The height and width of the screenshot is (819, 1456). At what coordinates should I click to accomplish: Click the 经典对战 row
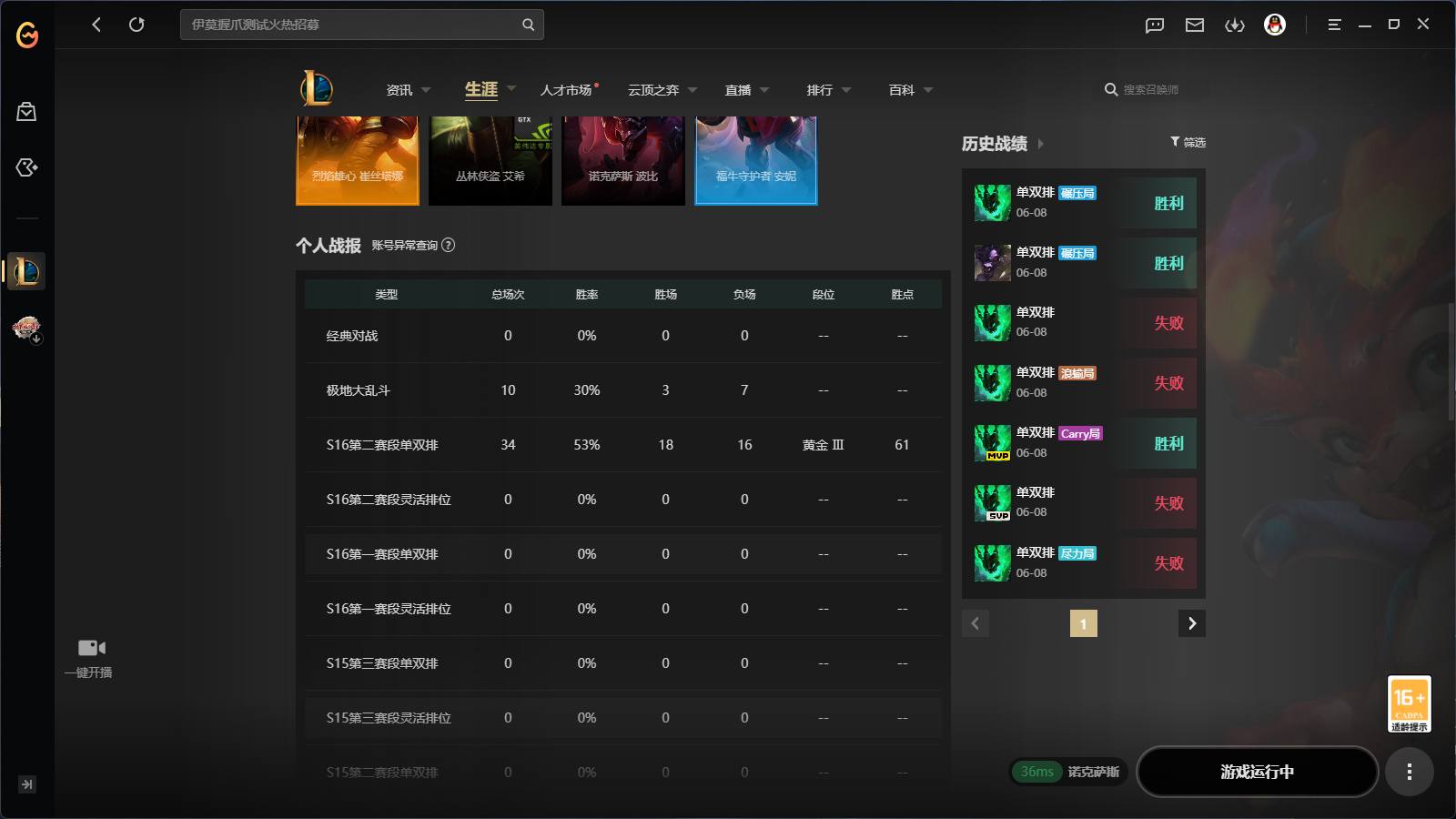[x=623, y=336]
